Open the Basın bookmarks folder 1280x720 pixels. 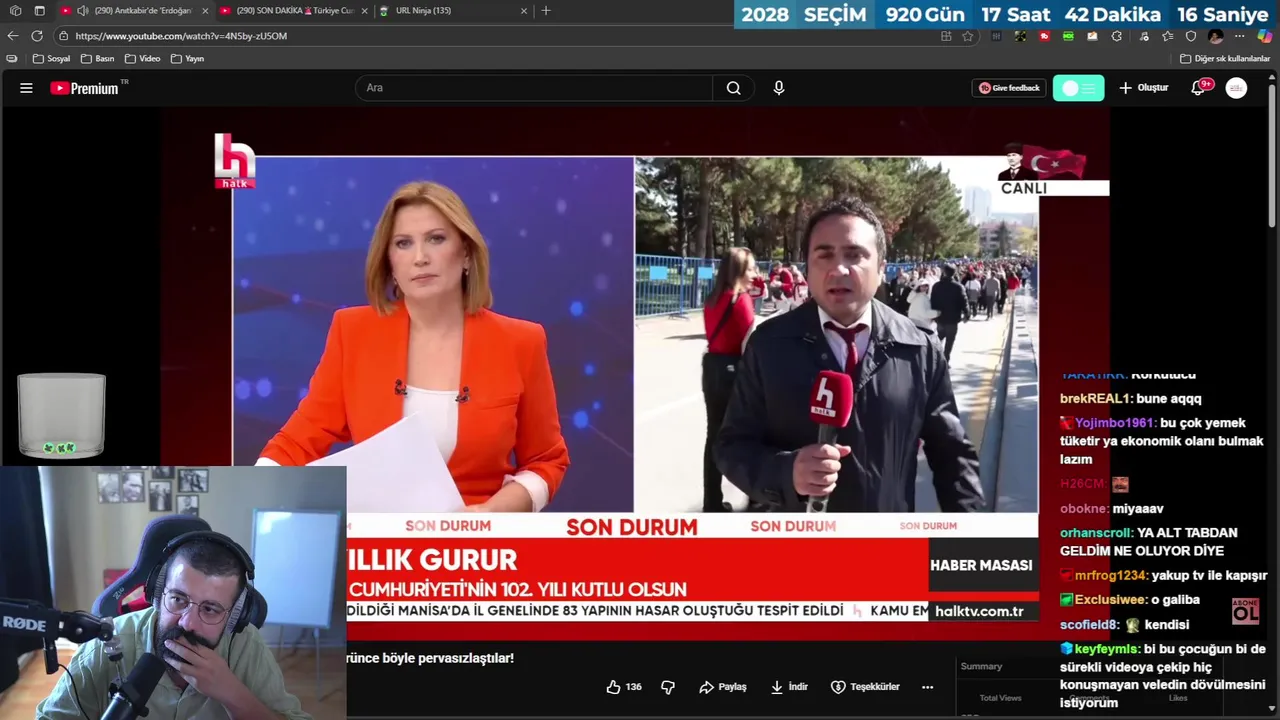point(98,59)
